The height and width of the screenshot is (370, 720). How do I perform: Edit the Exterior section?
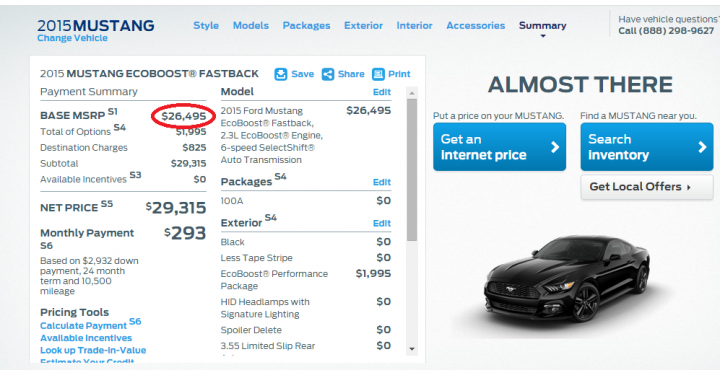(382, 224)
